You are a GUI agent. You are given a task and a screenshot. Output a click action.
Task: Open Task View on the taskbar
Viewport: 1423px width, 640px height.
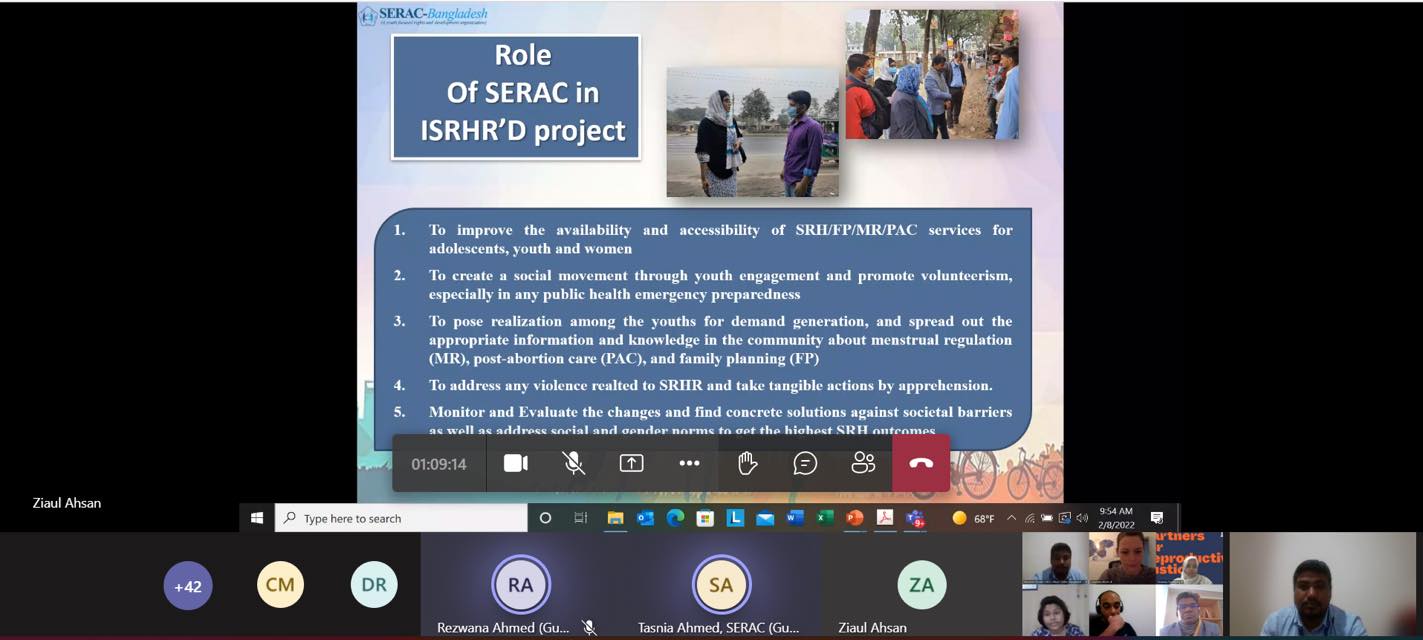tap(580, 518)
